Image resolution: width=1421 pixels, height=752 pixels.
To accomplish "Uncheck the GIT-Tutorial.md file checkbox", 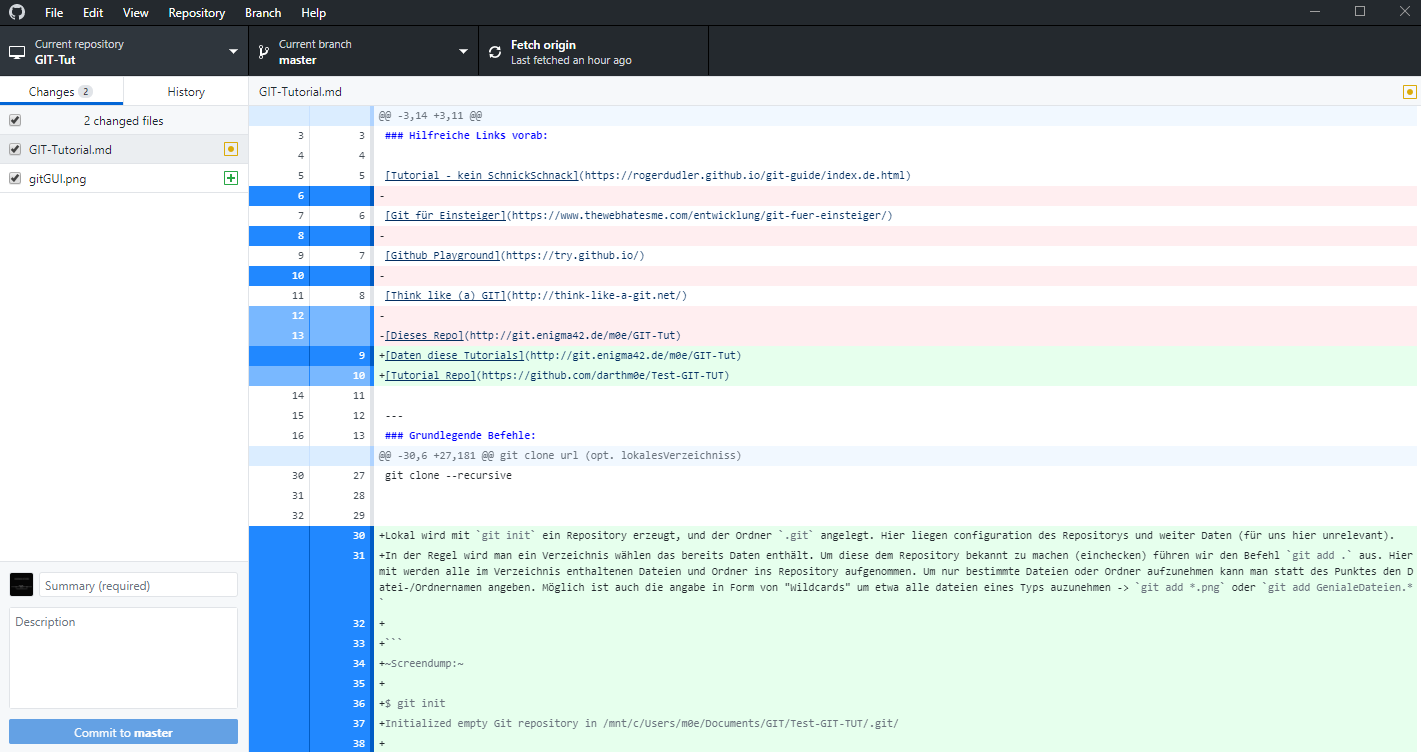I will pos(15,149).
